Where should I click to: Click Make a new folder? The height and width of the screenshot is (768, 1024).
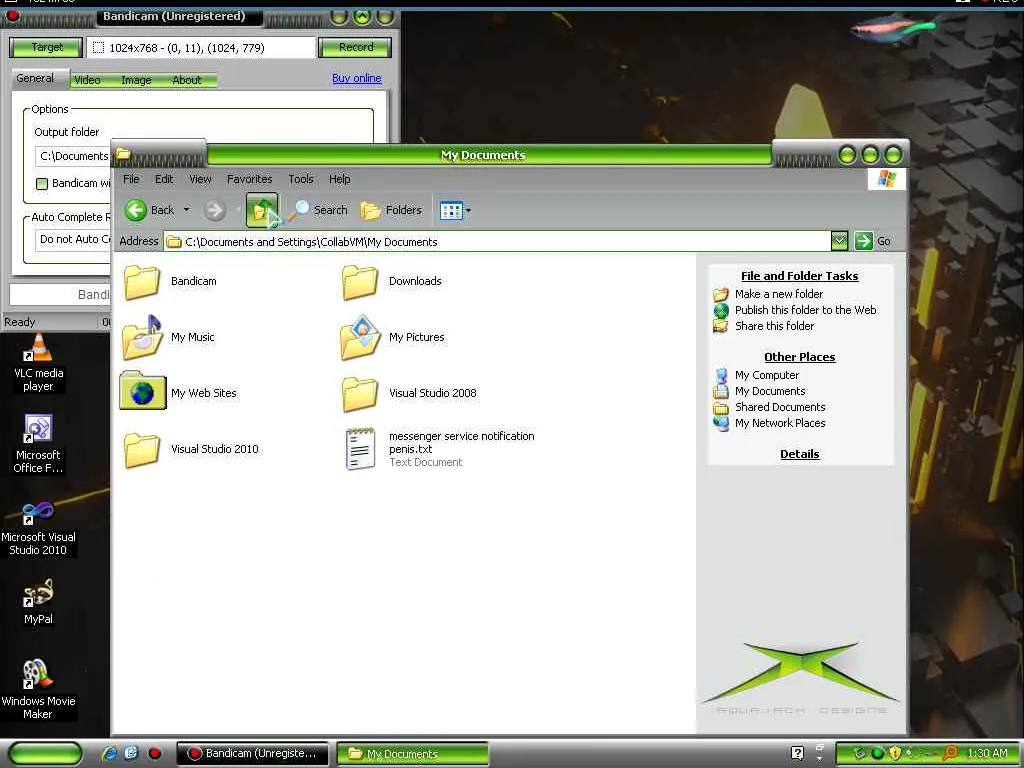pyautogui.click(x=778, y=294)
